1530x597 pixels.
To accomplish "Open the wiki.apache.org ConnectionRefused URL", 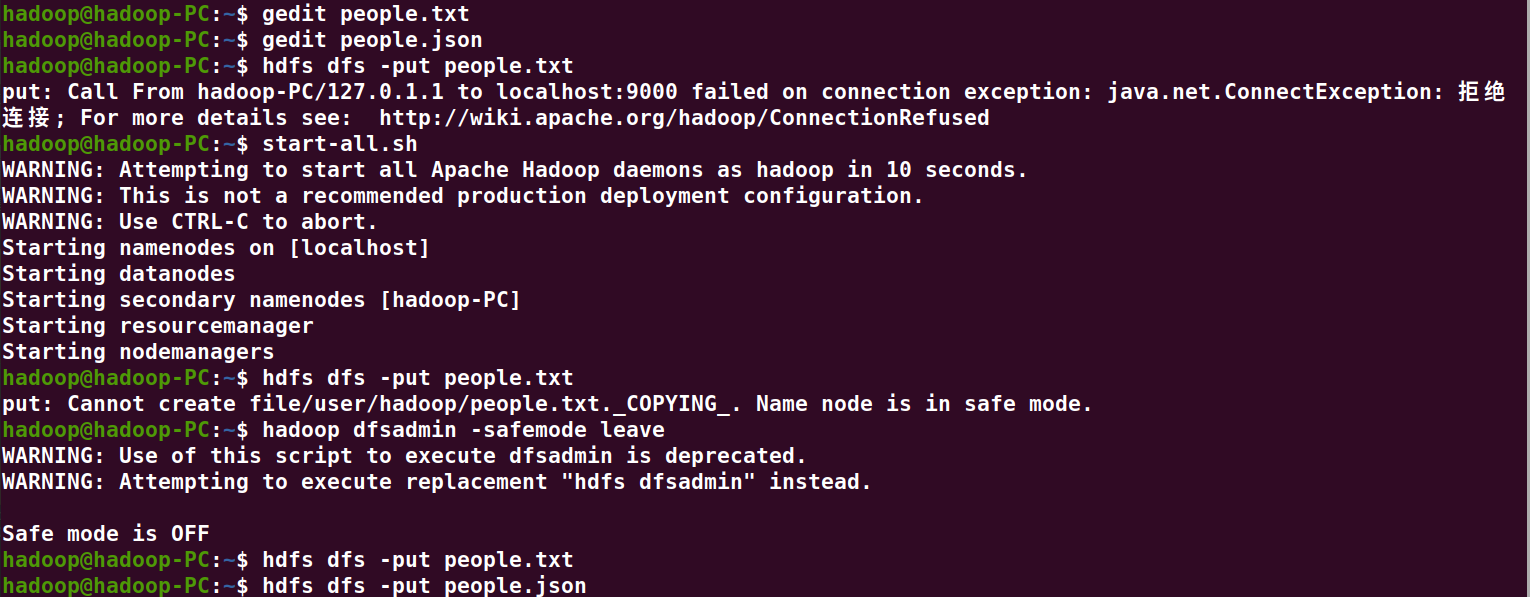I will click(684, 118).
